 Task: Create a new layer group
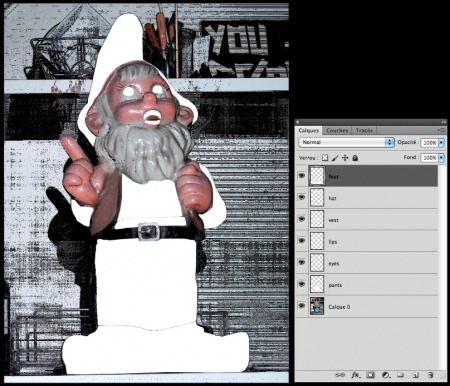coord(400,375)
